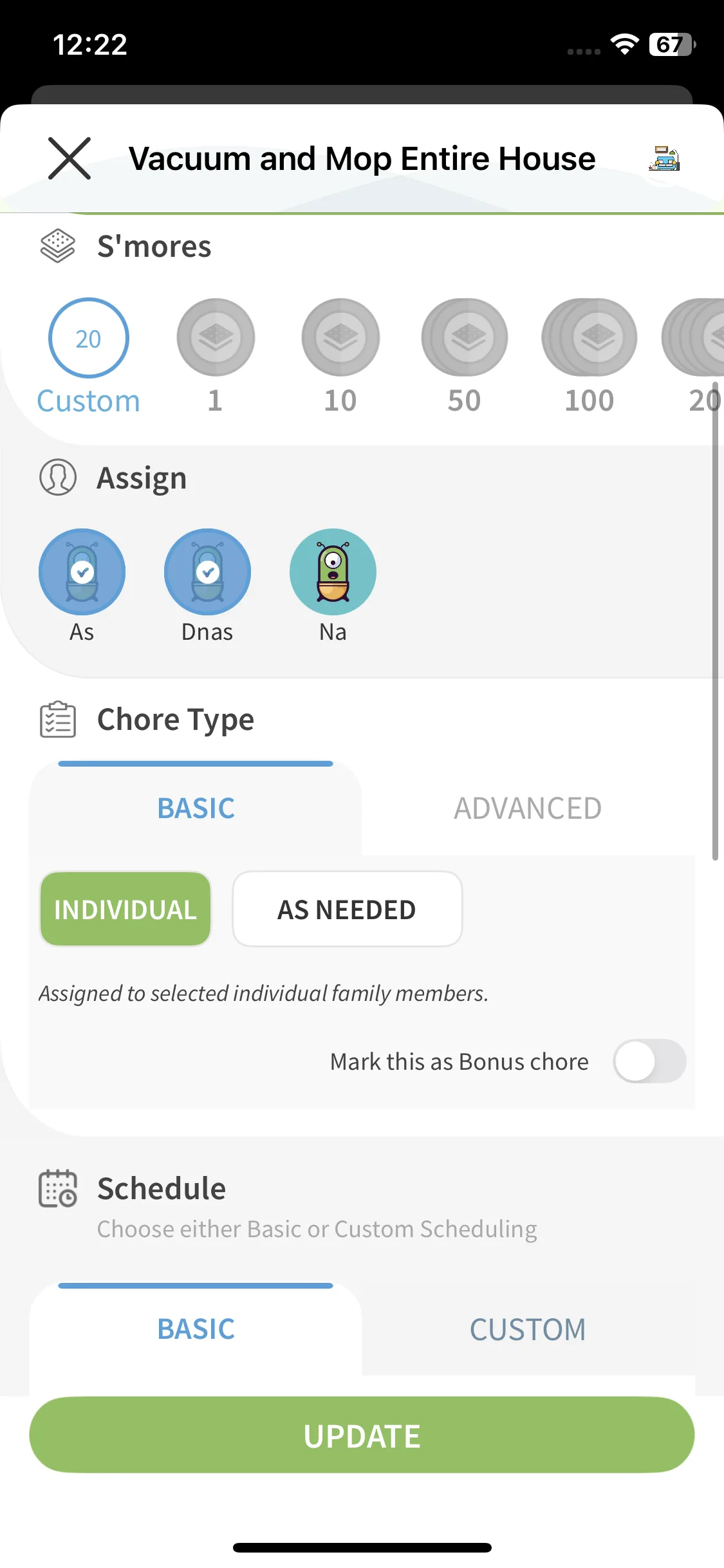
Task: Switch to Advanced chore type tab
Action: click(528, 808)
